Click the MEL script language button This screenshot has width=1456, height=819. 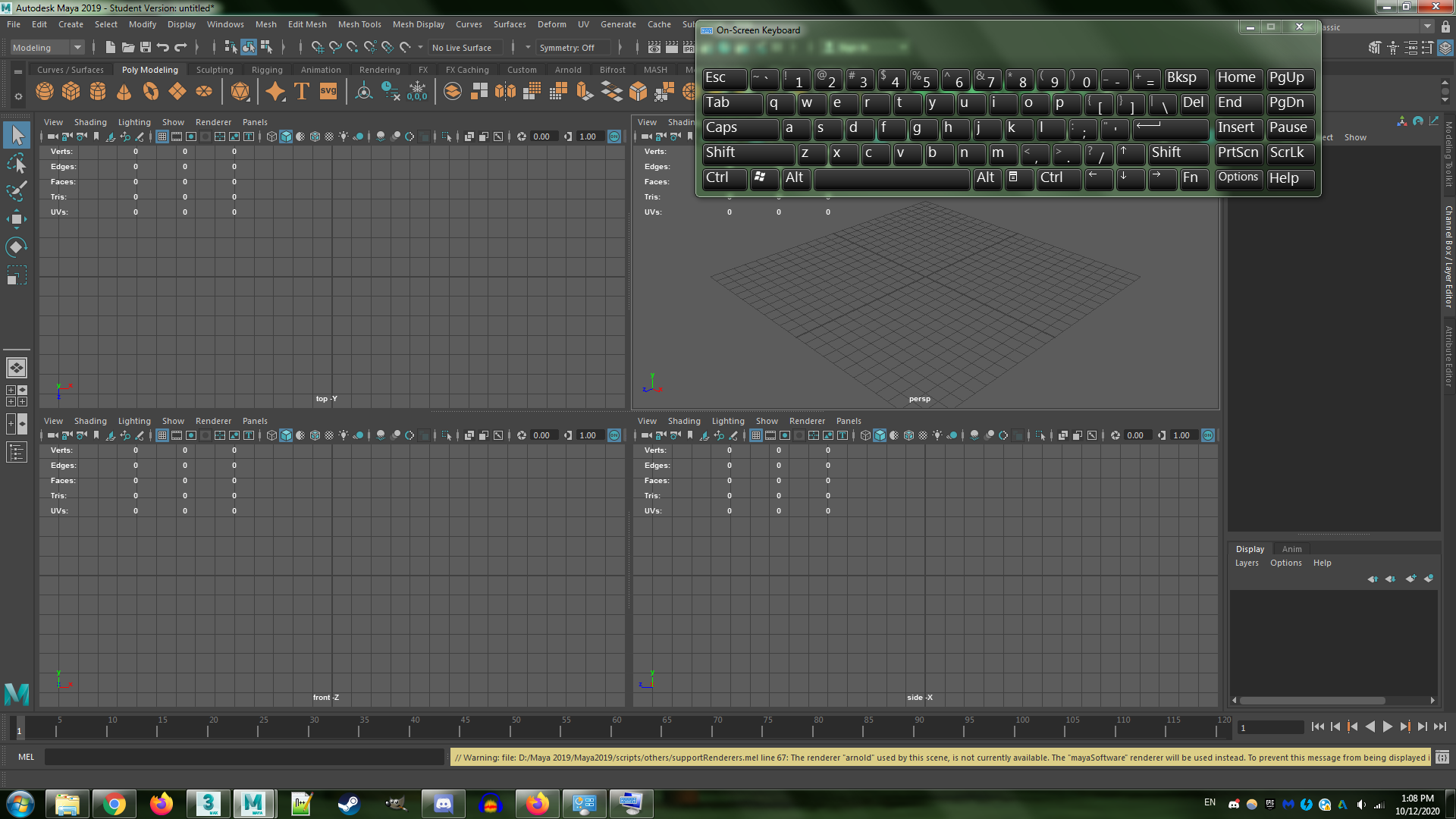pyautogui.click(x=27, y=757)
